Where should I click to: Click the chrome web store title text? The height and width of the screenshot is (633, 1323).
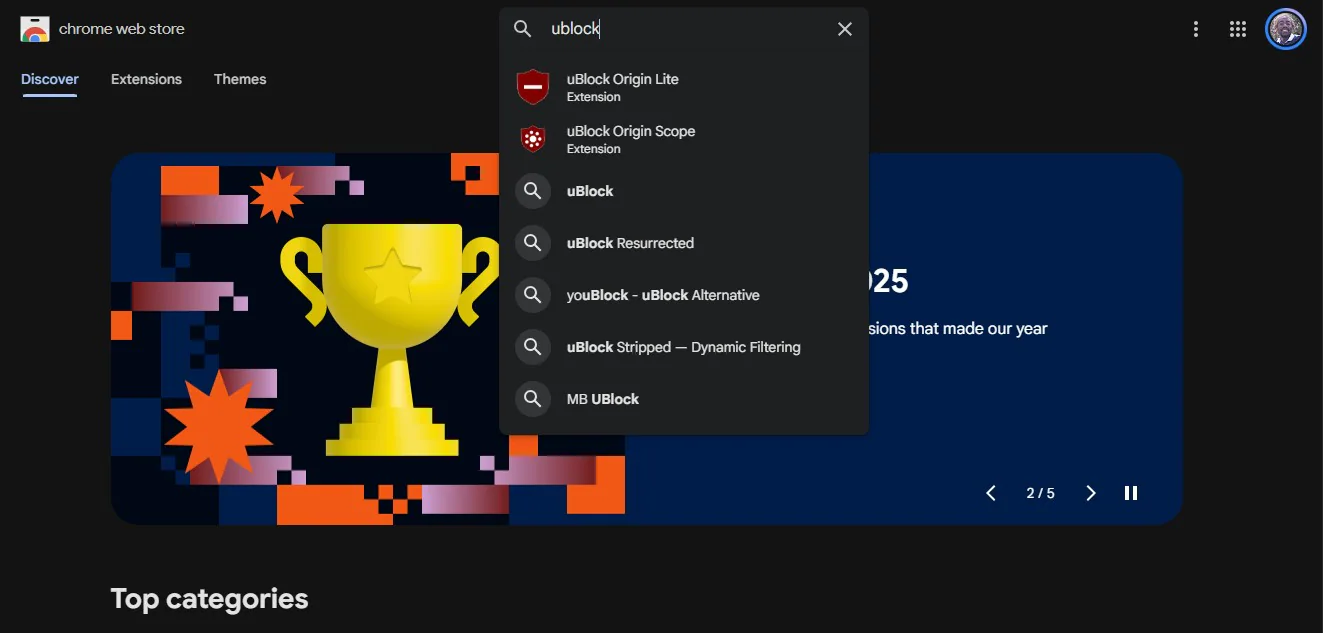click(x=122, y=29)
